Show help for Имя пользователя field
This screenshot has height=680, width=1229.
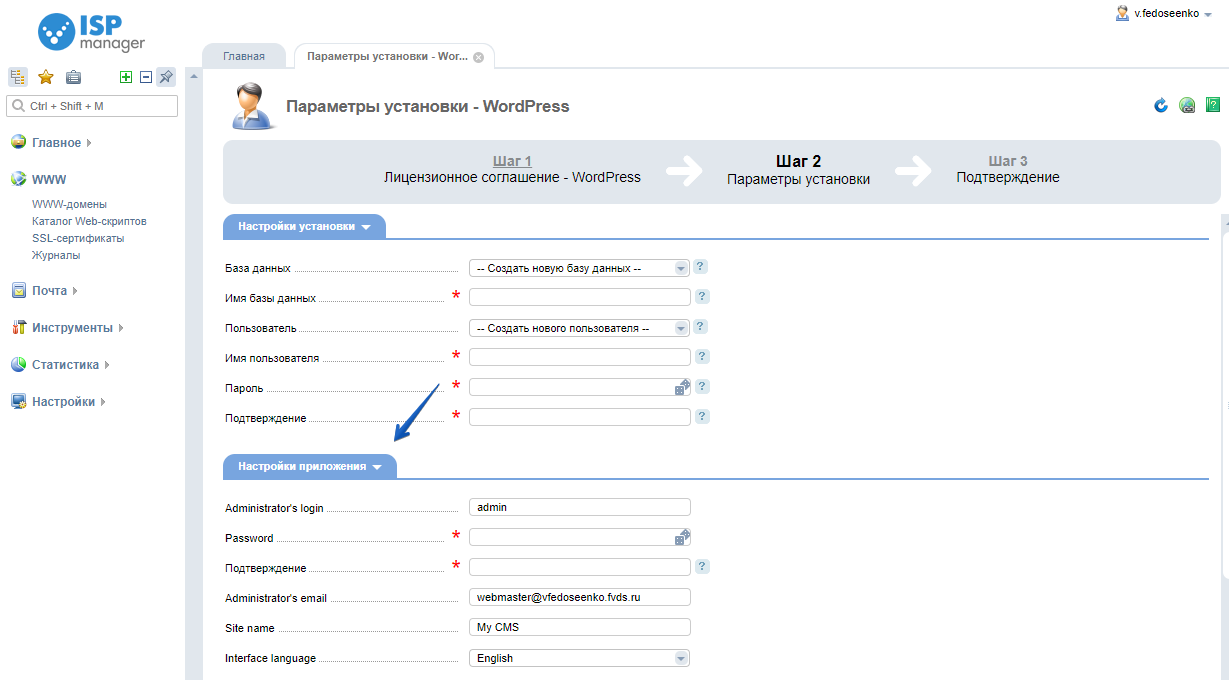702,357
